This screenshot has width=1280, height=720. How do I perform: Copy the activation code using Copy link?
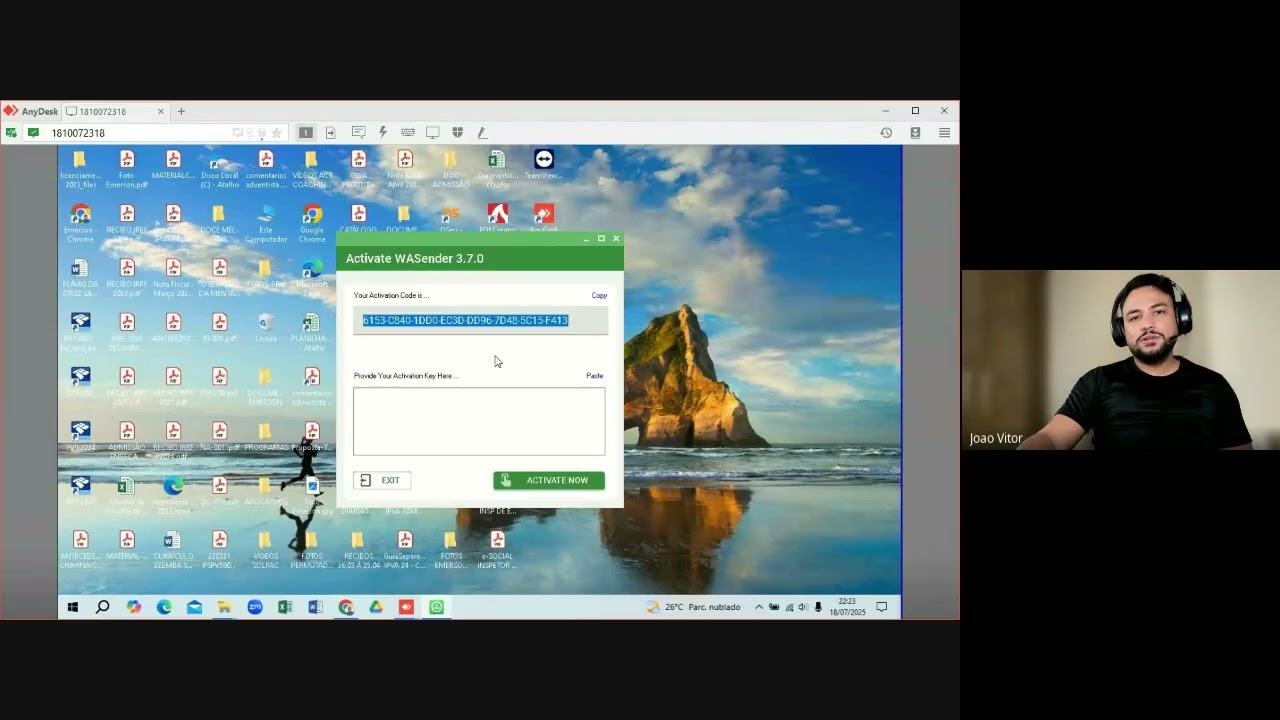point(599,295)
